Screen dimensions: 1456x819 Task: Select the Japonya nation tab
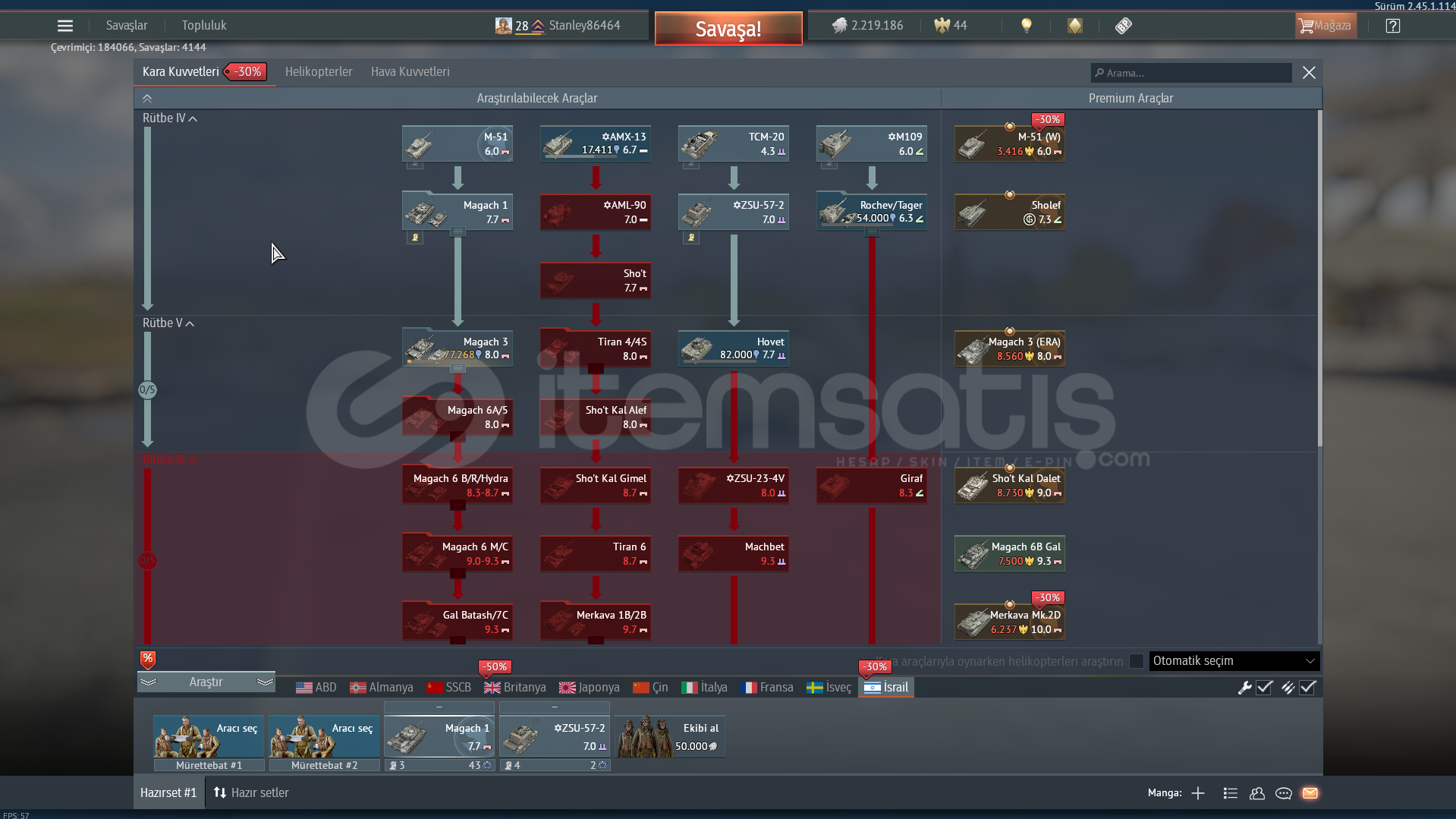[x=590, y=688]
